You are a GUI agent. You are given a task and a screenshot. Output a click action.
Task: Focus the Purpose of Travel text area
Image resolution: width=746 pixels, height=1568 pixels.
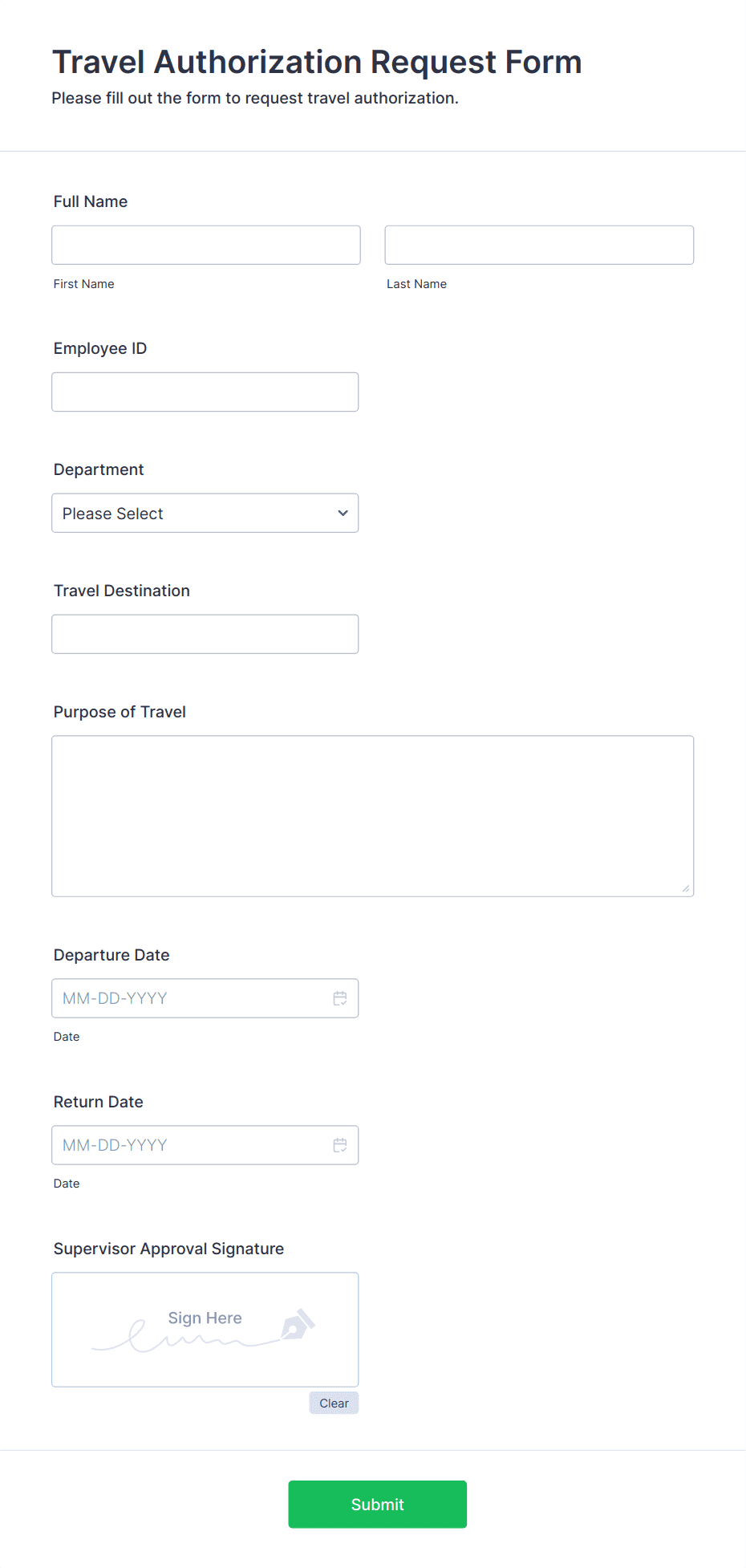(x=372, y=815)
